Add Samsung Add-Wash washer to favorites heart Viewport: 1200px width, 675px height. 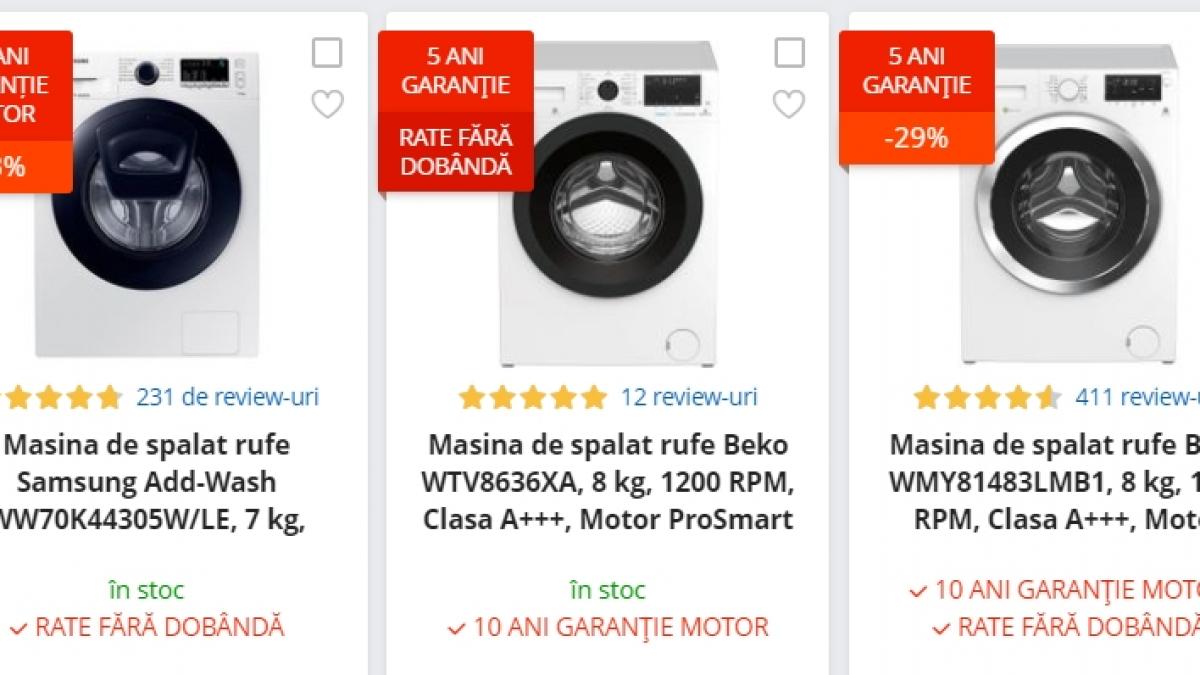pos(327,104)
